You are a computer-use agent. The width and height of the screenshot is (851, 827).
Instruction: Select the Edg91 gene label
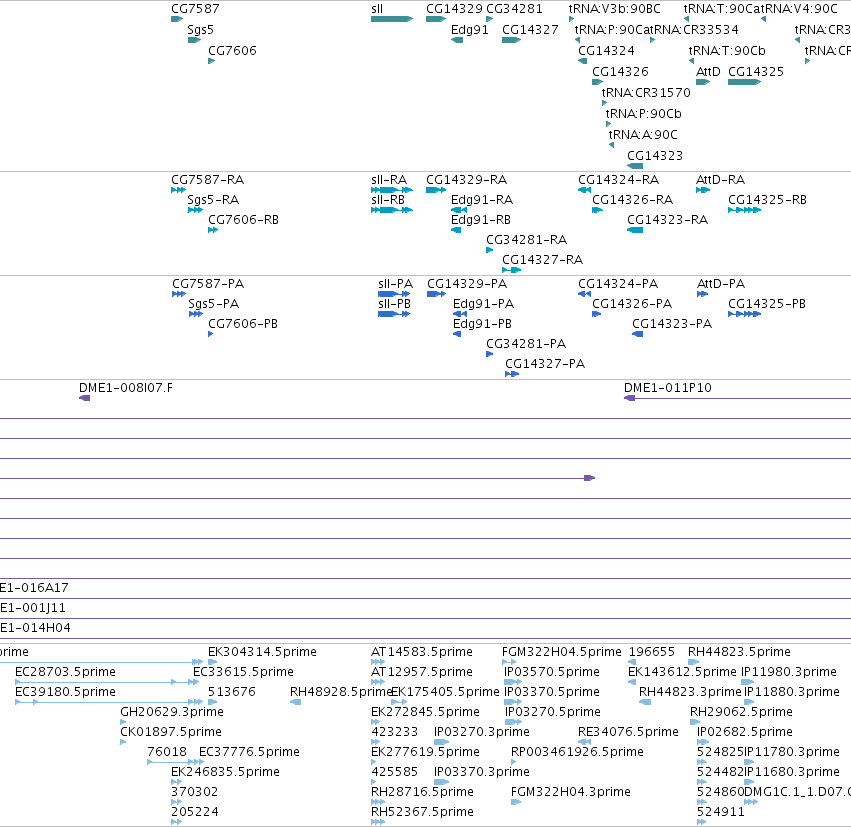pos(469,30)
